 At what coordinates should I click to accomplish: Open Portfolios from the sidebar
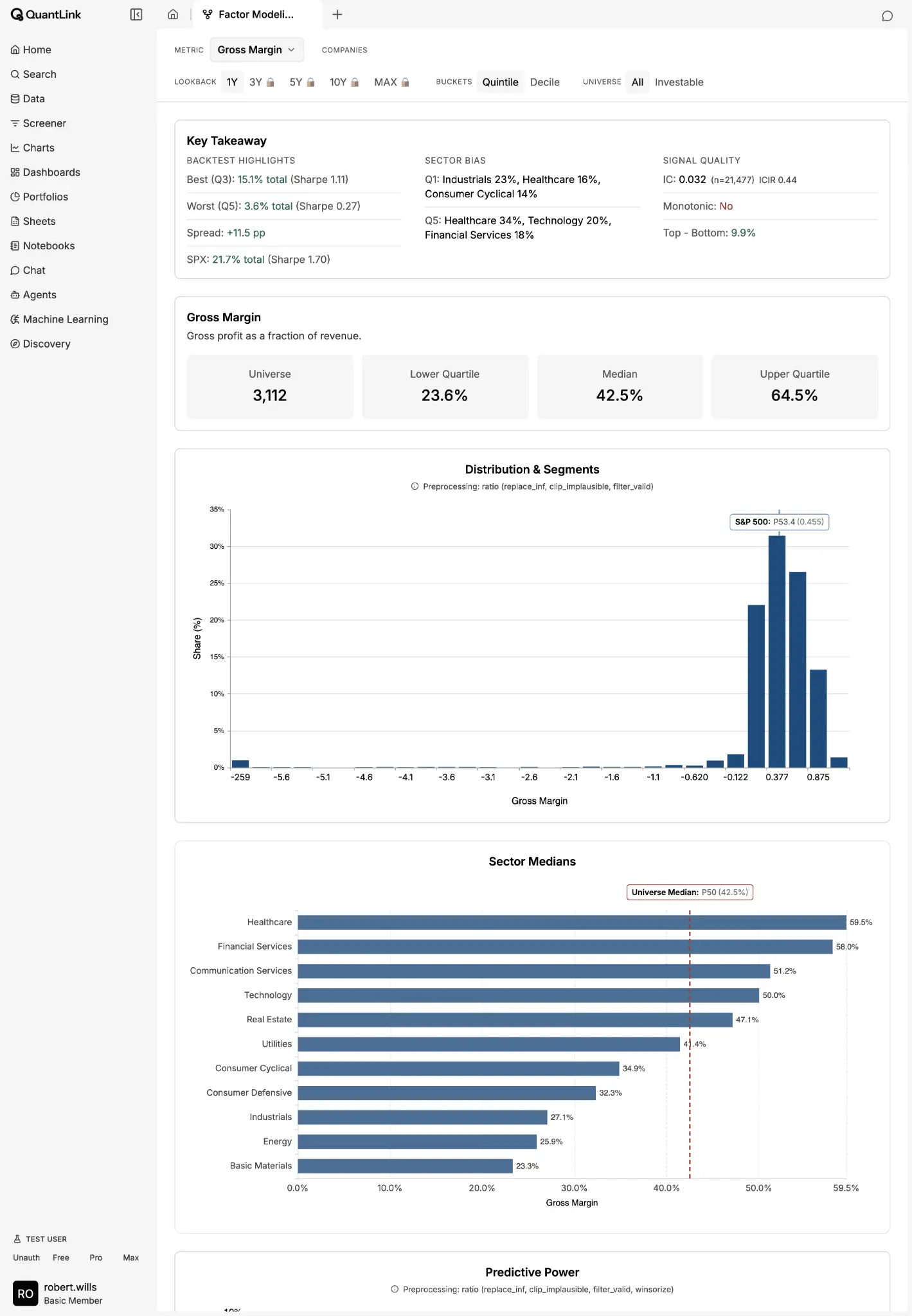(x=45, y=197)
